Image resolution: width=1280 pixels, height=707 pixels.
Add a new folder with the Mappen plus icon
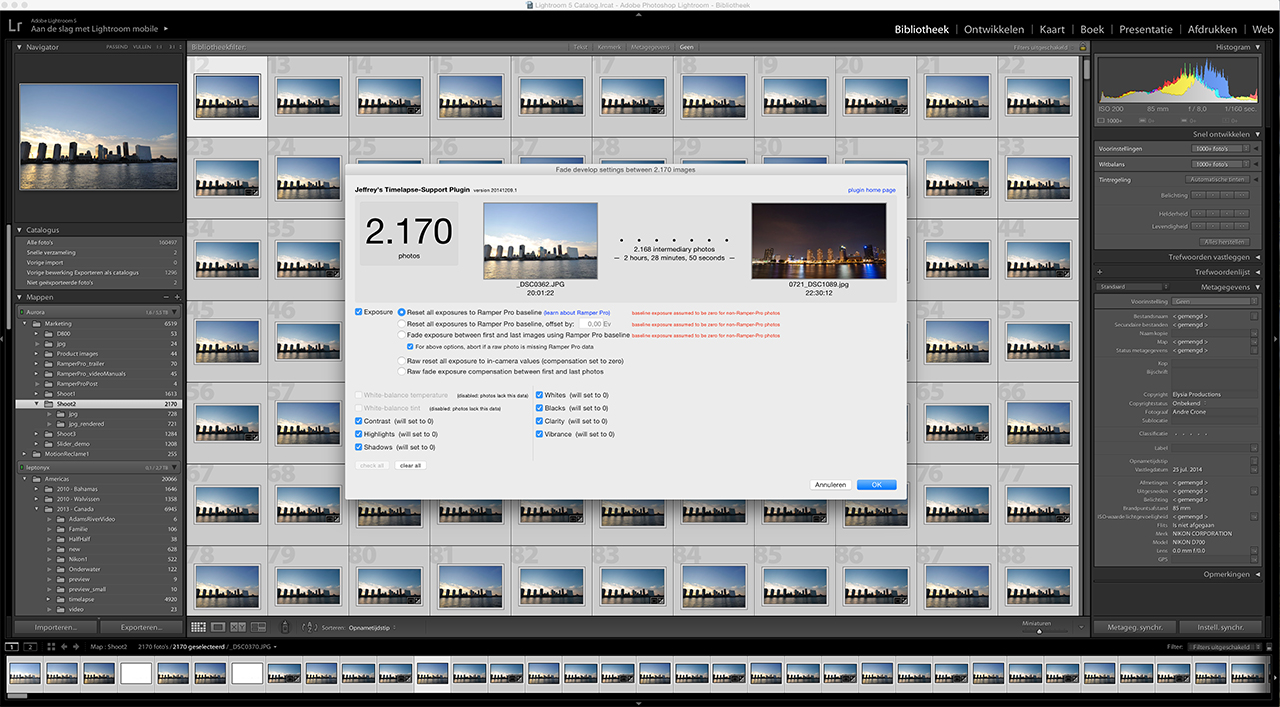[178, 297]
